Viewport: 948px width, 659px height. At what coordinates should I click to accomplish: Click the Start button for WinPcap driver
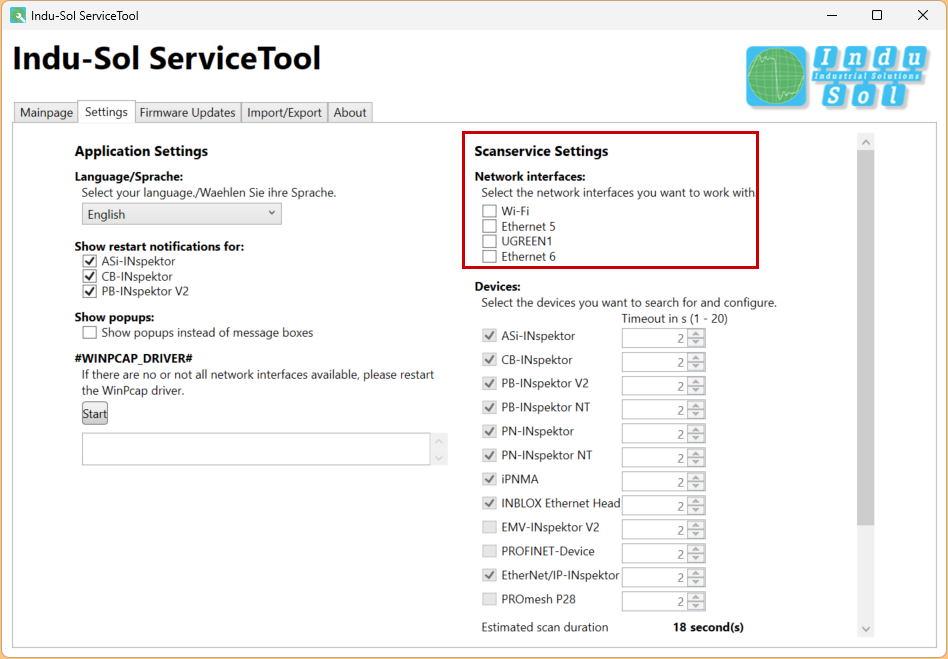coord(95,414)
